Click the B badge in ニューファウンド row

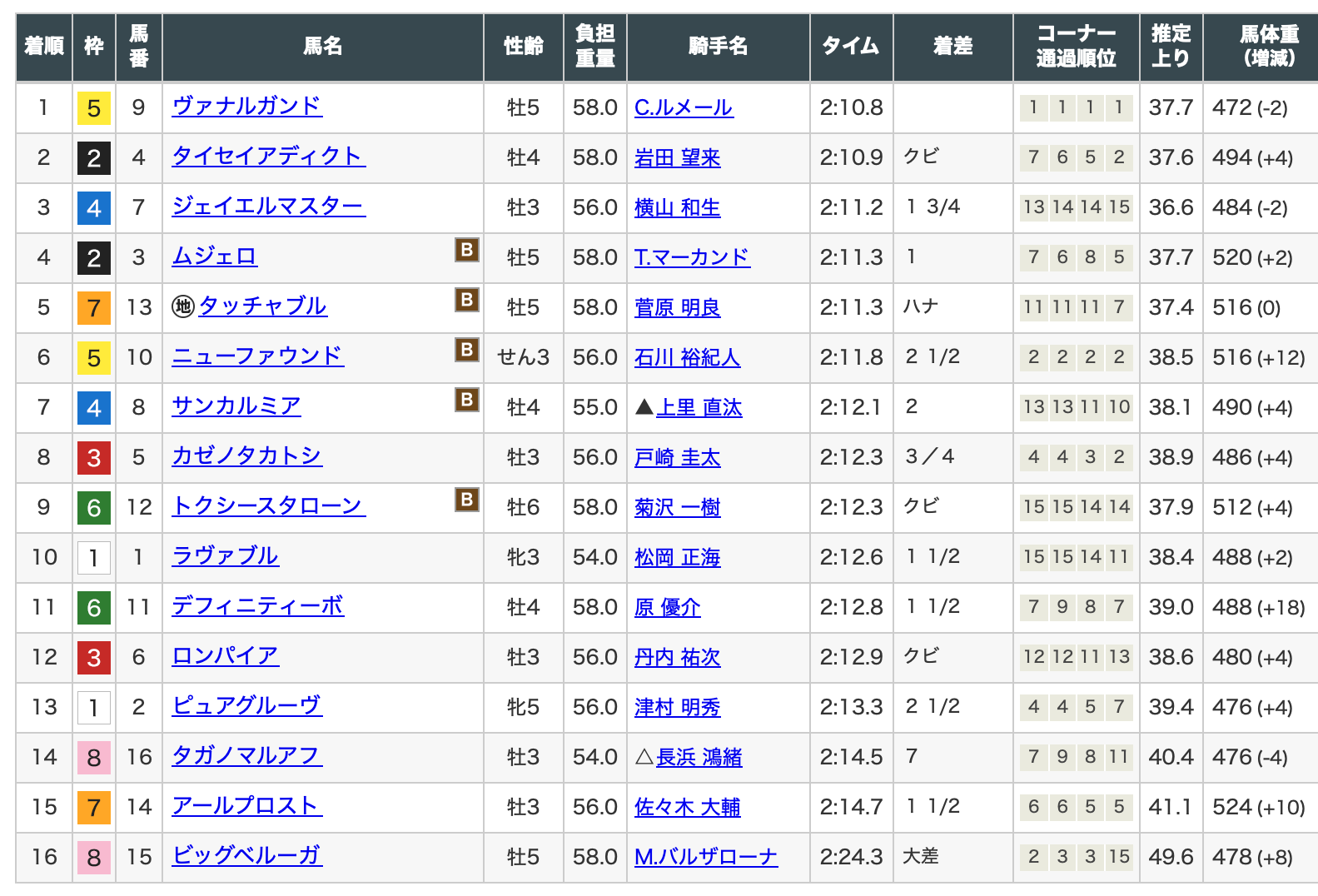[x=466, y=350]
